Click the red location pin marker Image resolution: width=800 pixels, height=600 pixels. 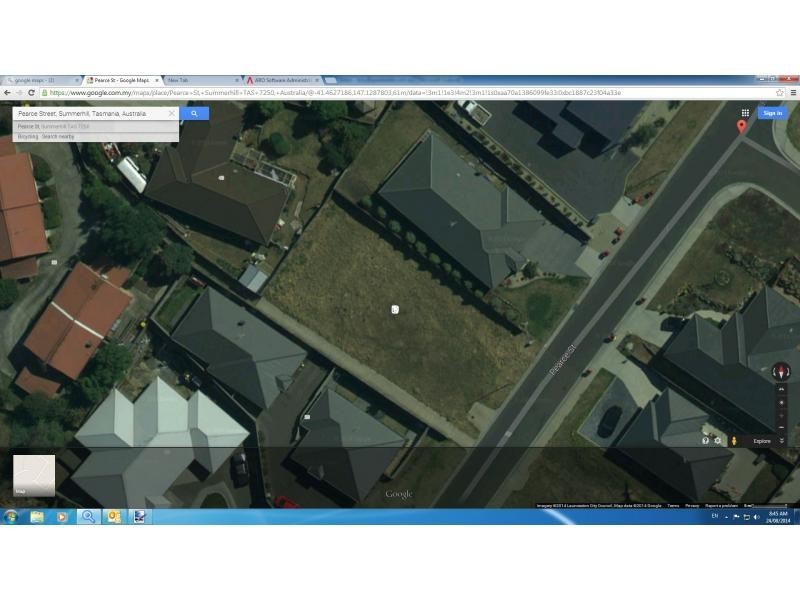click(741, 127)
